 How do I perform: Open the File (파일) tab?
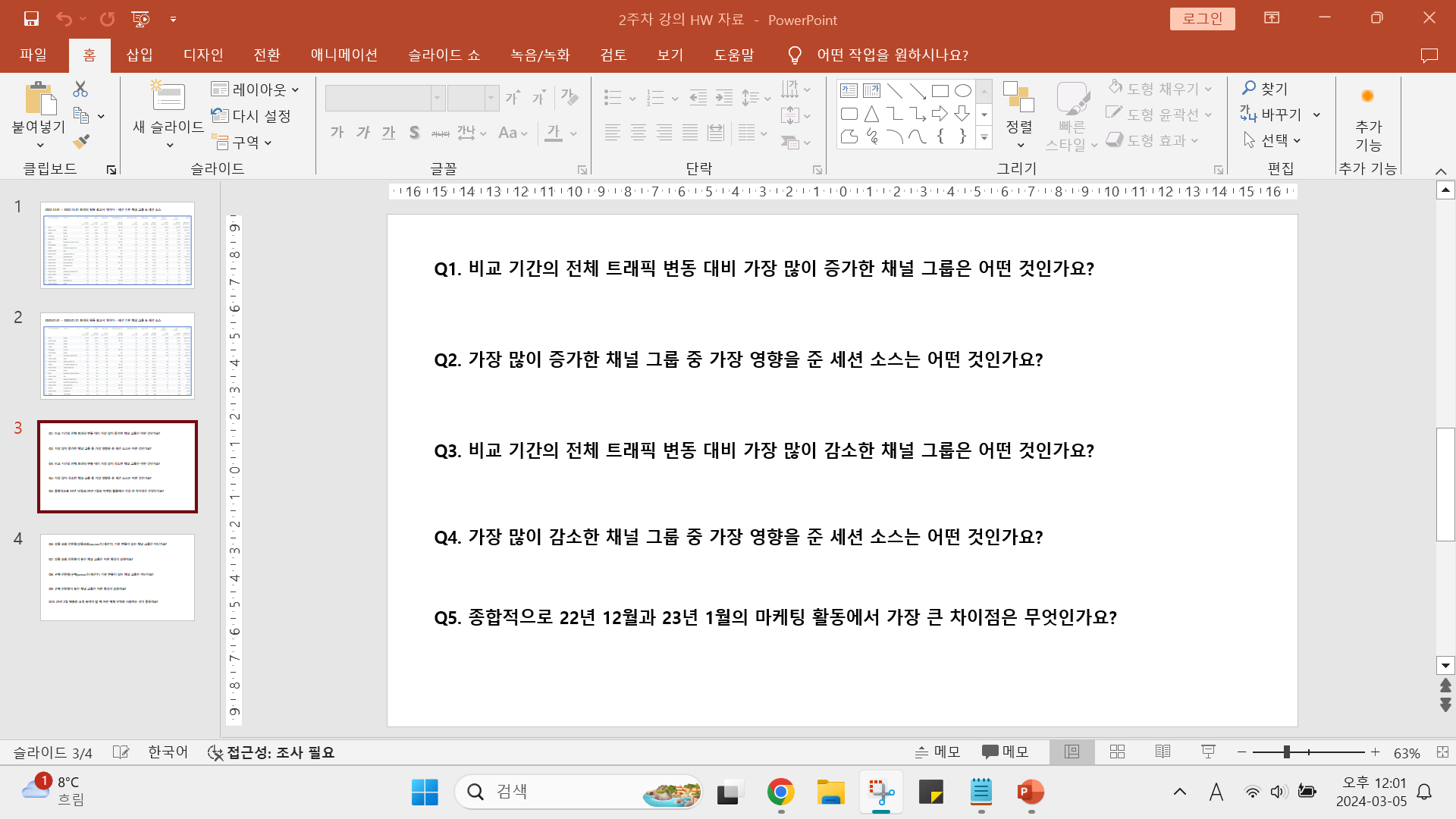coord(33,55)
